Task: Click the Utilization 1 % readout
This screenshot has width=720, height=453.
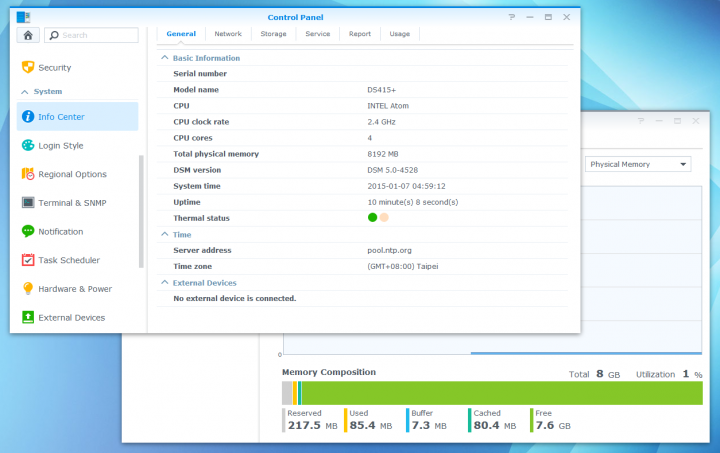Action: coord(669,375)
